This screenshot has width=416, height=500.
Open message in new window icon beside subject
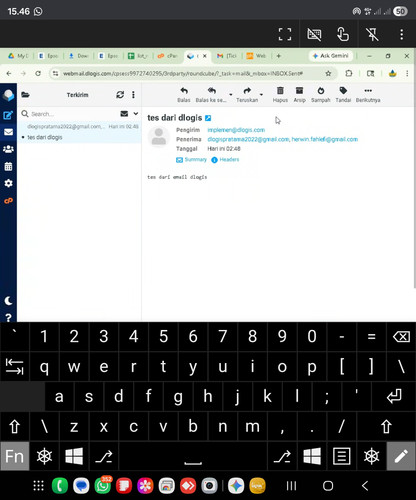pos(208,118)
